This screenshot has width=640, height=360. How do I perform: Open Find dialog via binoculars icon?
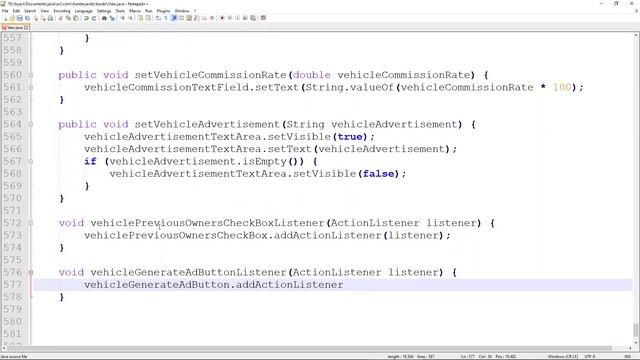(x=104, y=18)
